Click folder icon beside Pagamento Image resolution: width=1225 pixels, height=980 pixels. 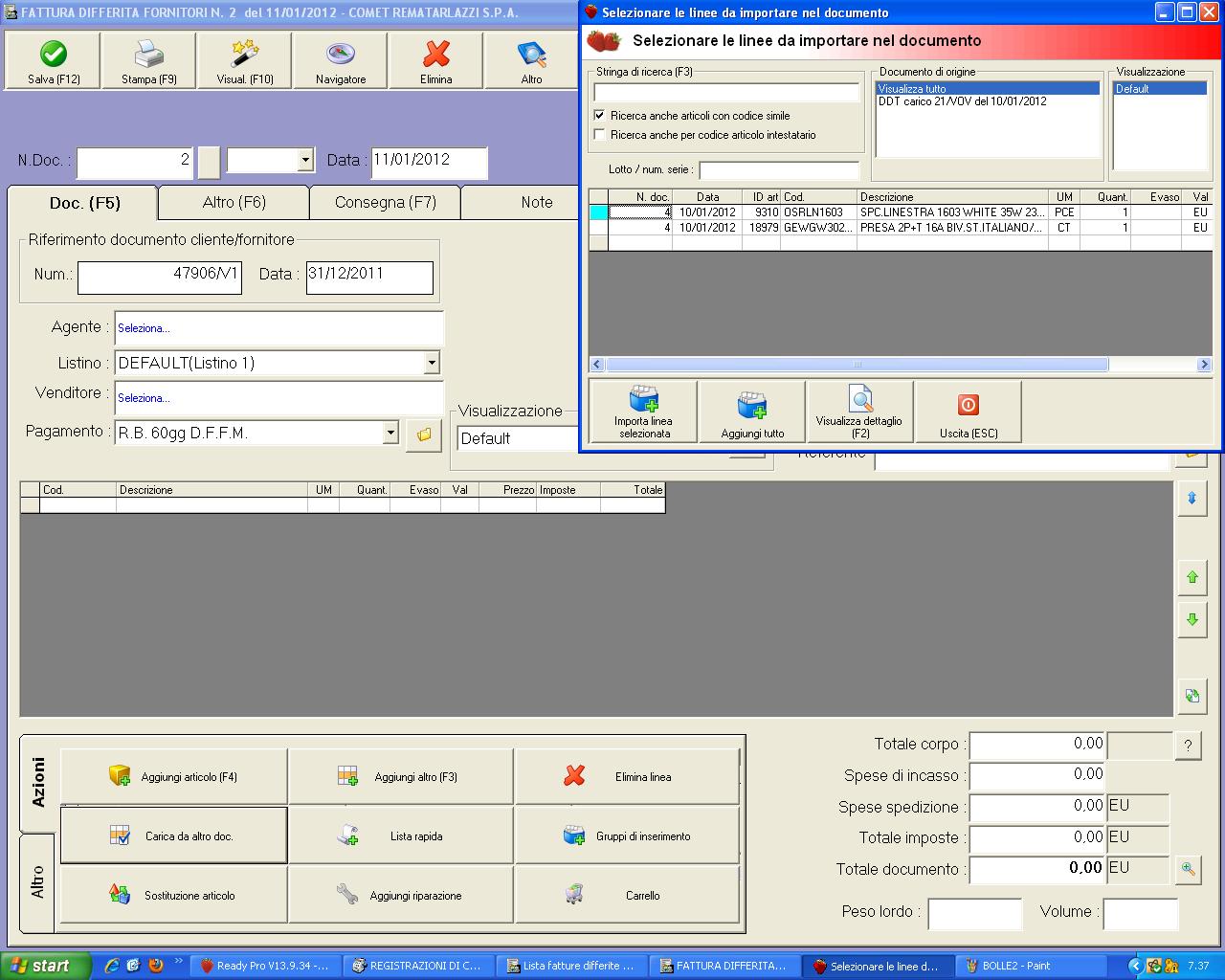pyautogui.click(x=424, y=434)
